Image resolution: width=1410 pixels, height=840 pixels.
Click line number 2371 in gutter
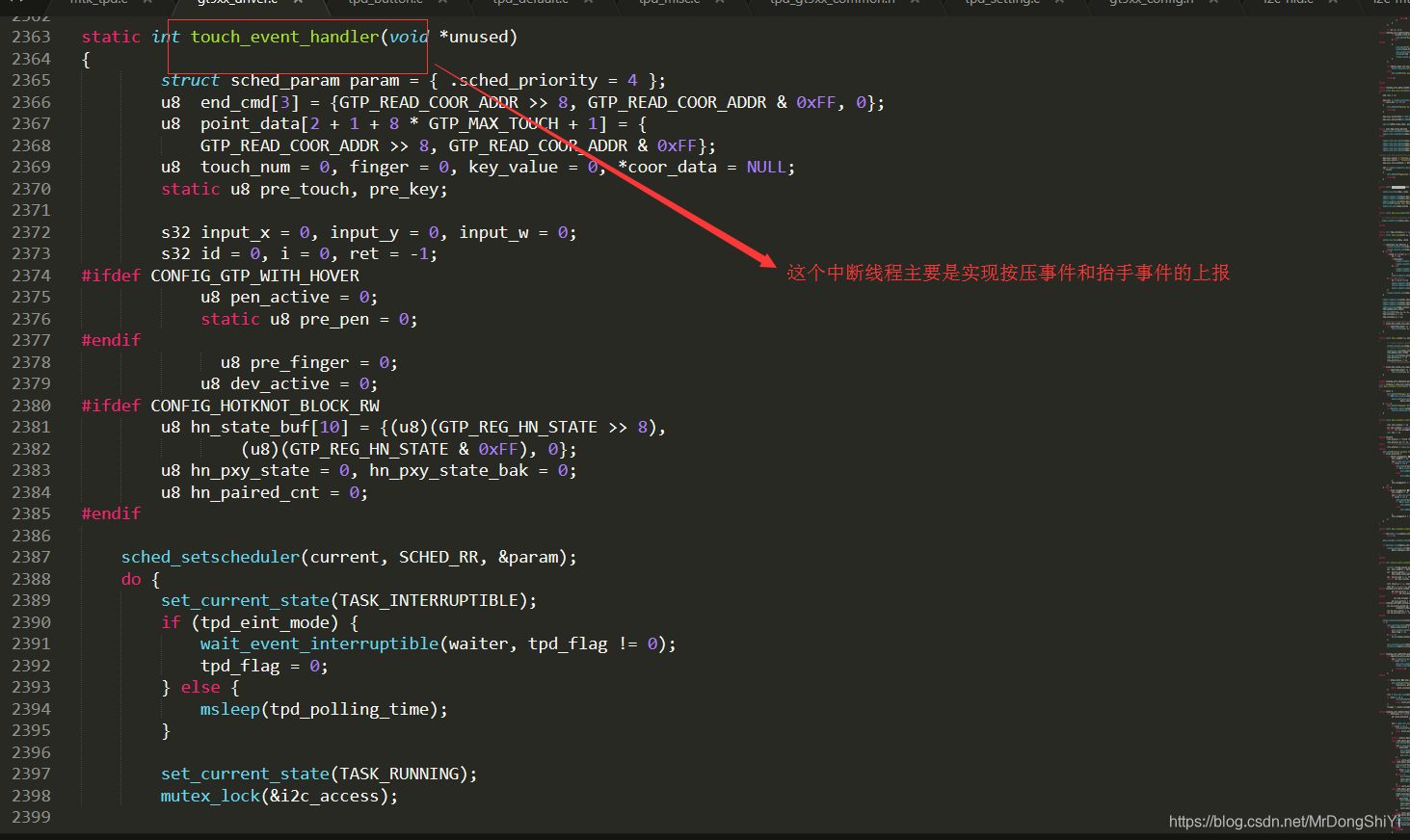click(31, 210)
